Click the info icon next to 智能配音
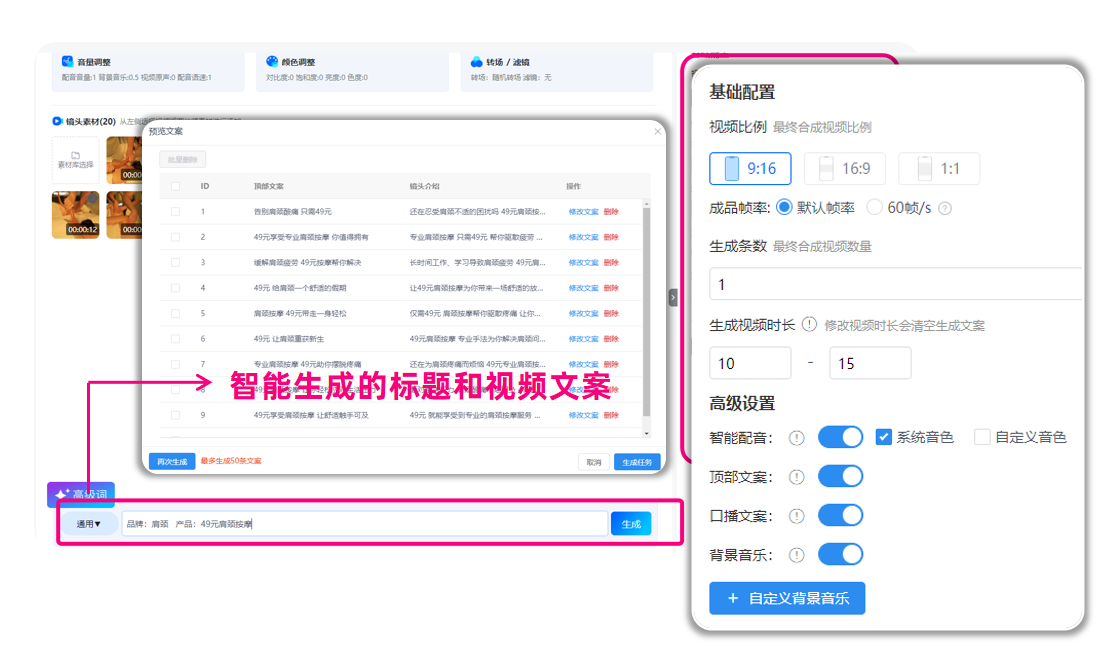This screenshot has height=657, width=1105. tap(796, 437)
